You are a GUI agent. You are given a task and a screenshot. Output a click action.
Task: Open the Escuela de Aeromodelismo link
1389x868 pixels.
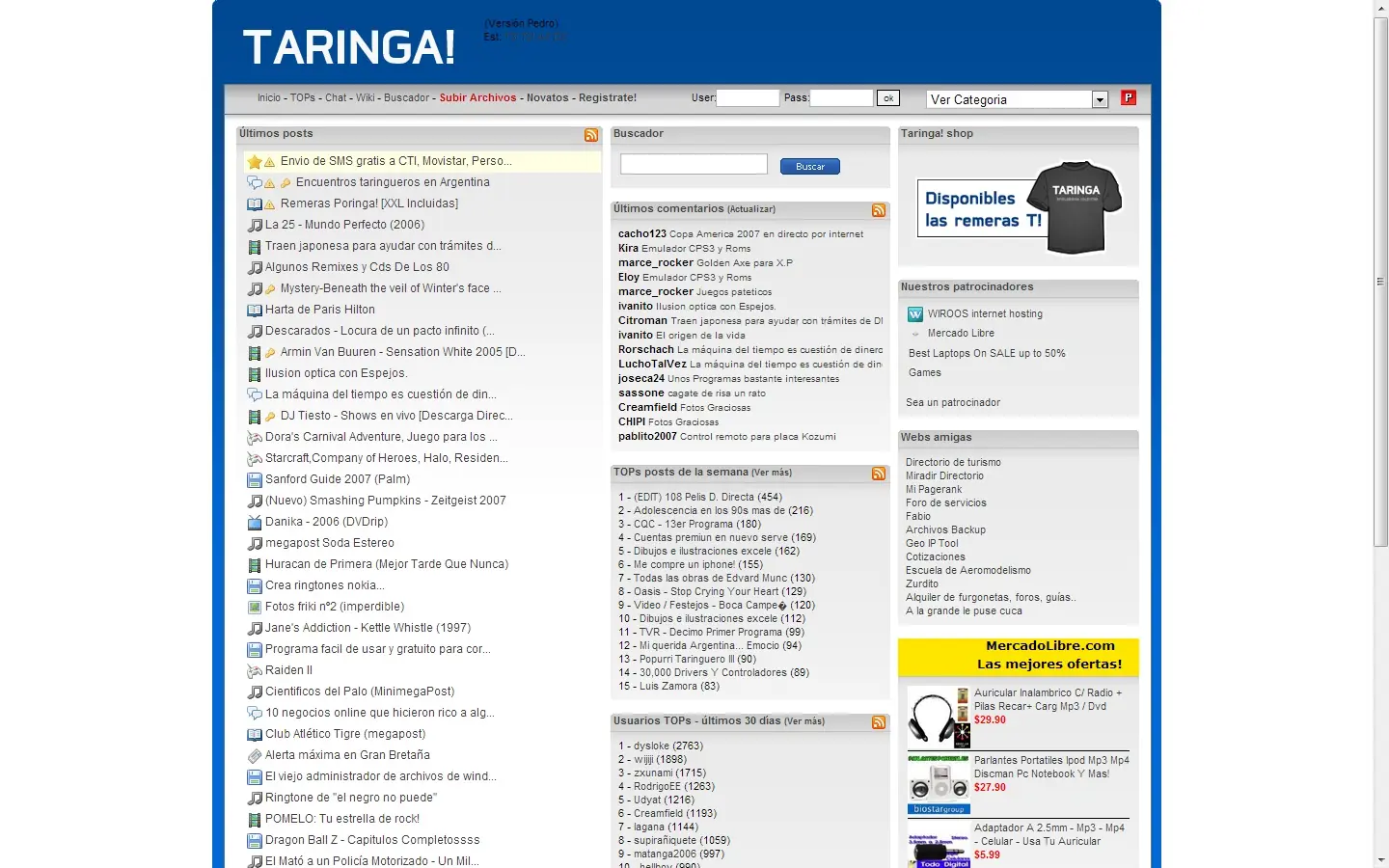tap(968, 571)
